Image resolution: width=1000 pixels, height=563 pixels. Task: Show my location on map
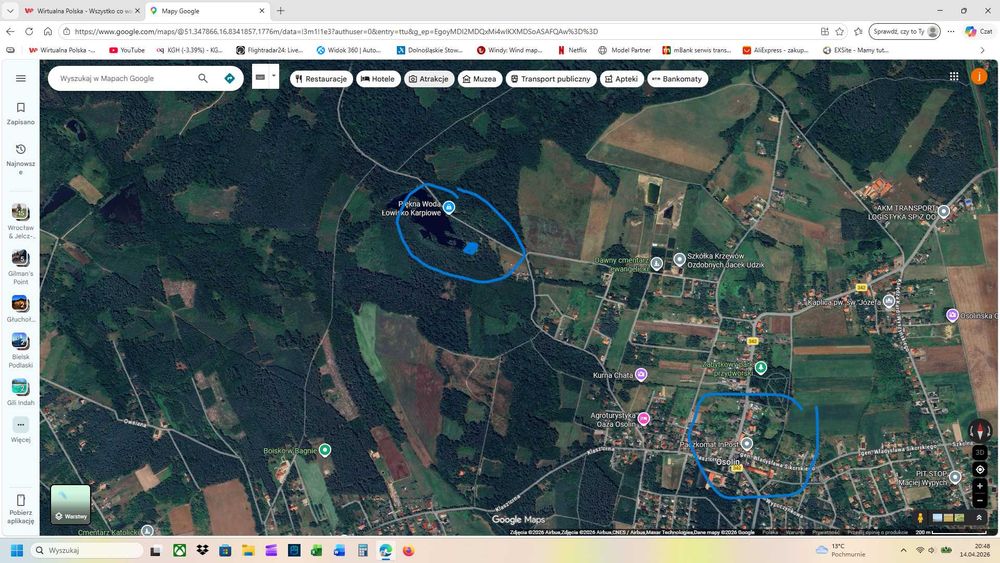pyautogui.click(x=980, y=470)
